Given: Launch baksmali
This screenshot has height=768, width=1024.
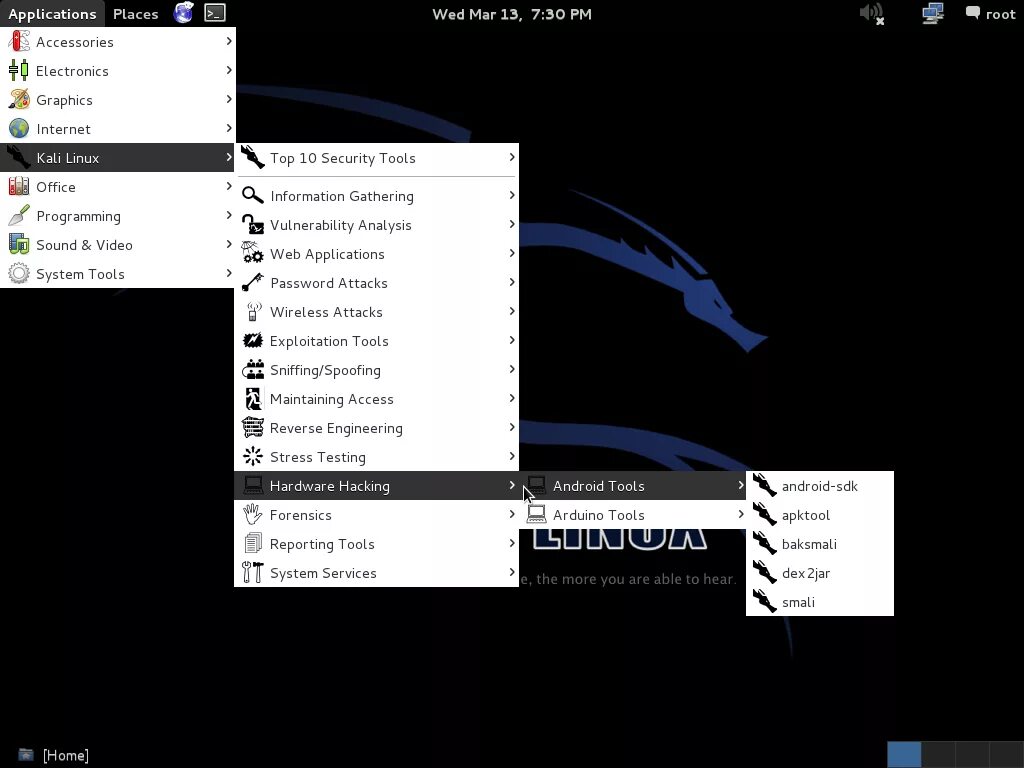Looking at the screenshot, I should coord(820,544).
